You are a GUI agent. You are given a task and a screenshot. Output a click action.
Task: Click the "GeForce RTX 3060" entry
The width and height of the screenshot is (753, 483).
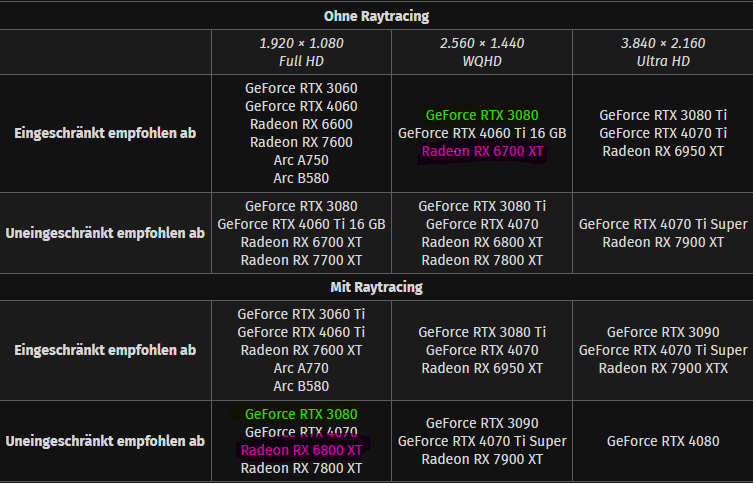[x=302, y=88]
